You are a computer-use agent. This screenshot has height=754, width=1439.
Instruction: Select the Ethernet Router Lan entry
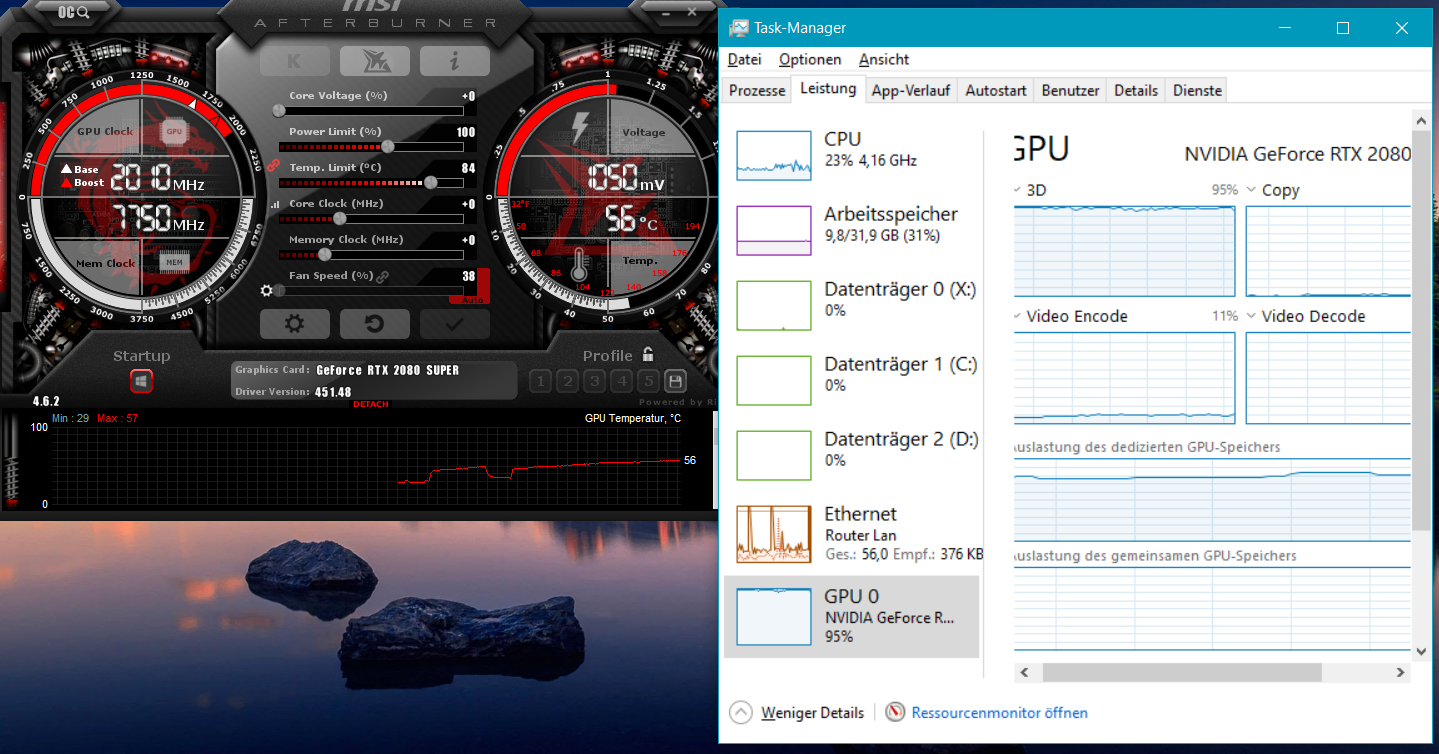(851, 535)
